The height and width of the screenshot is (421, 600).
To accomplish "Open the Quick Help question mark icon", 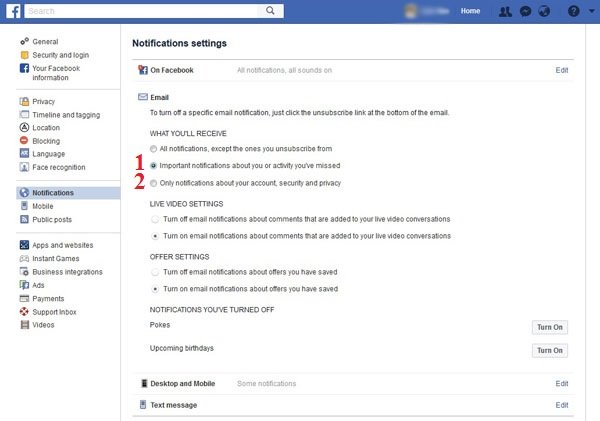I will (573, 11).
